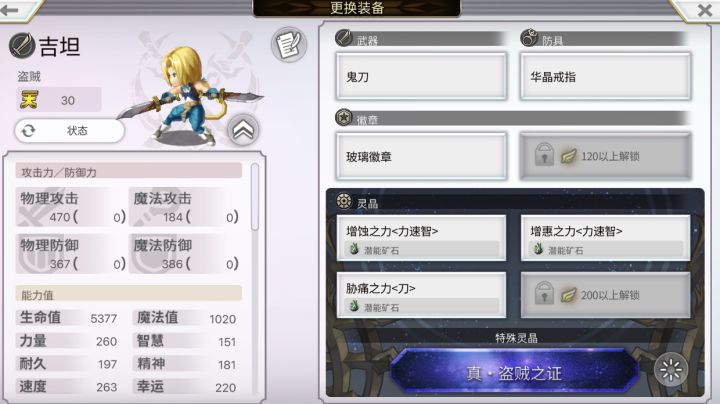This screenshot has width=720, height=404.
Task: Select the 鬼刀 weapon slot
Action: [422, 77]
